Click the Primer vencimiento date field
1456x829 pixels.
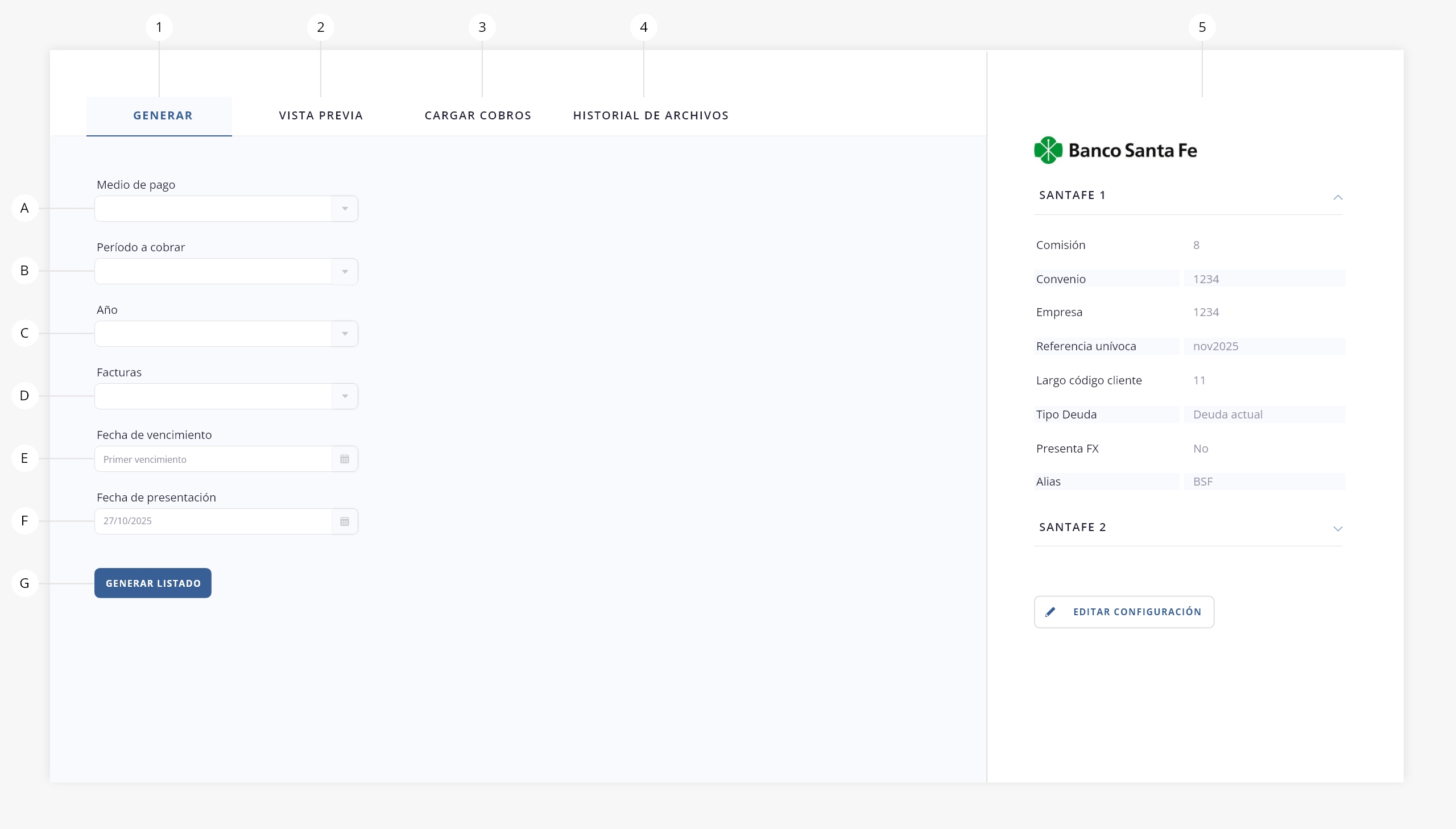tap(213, 459)
